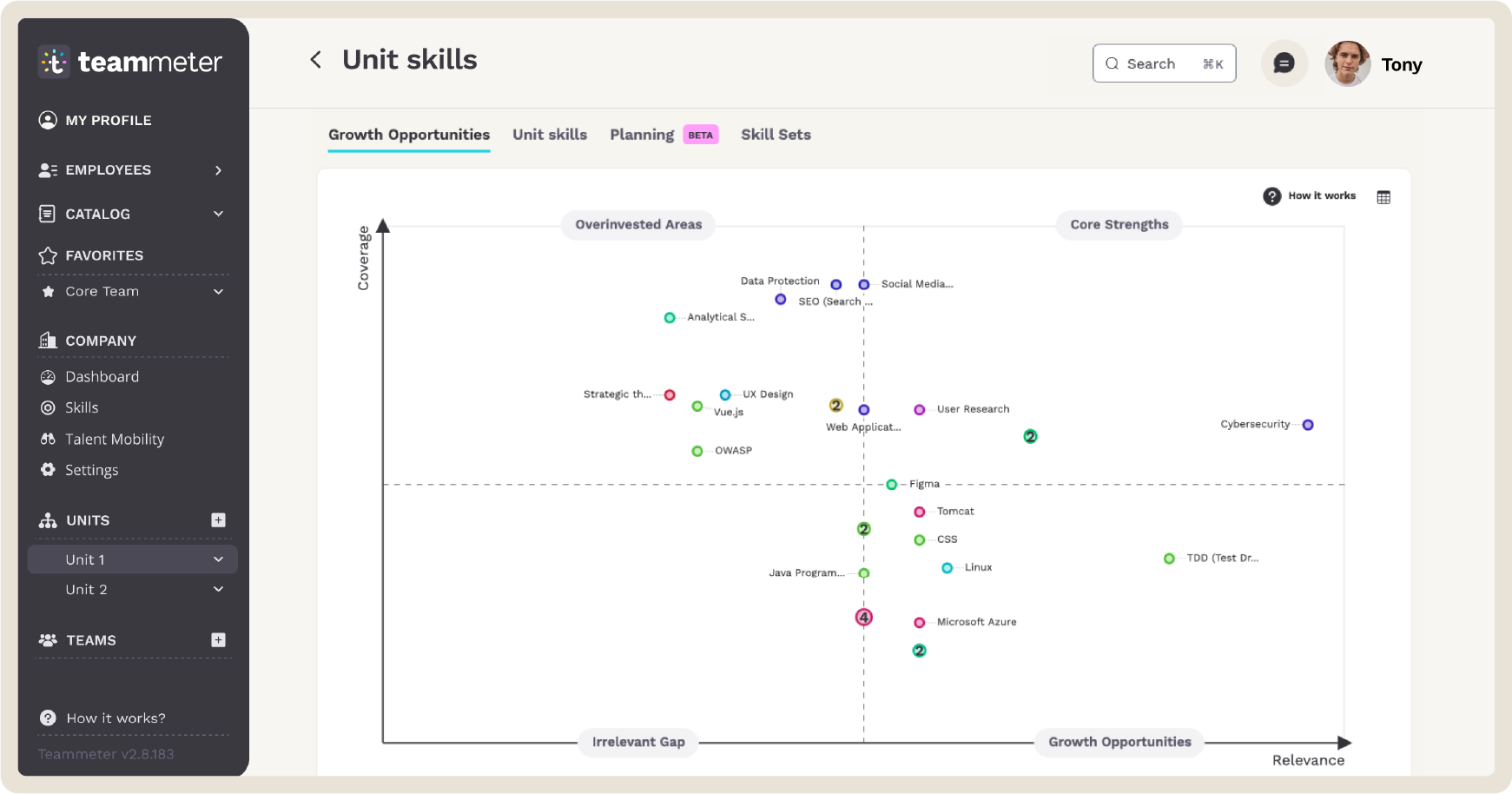Collapse the Catalog section

(218, 214)
